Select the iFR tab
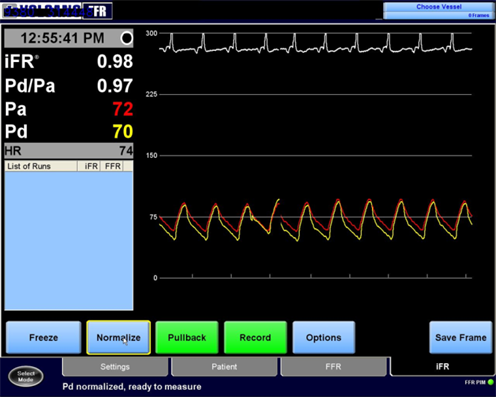 pos(442,367)
